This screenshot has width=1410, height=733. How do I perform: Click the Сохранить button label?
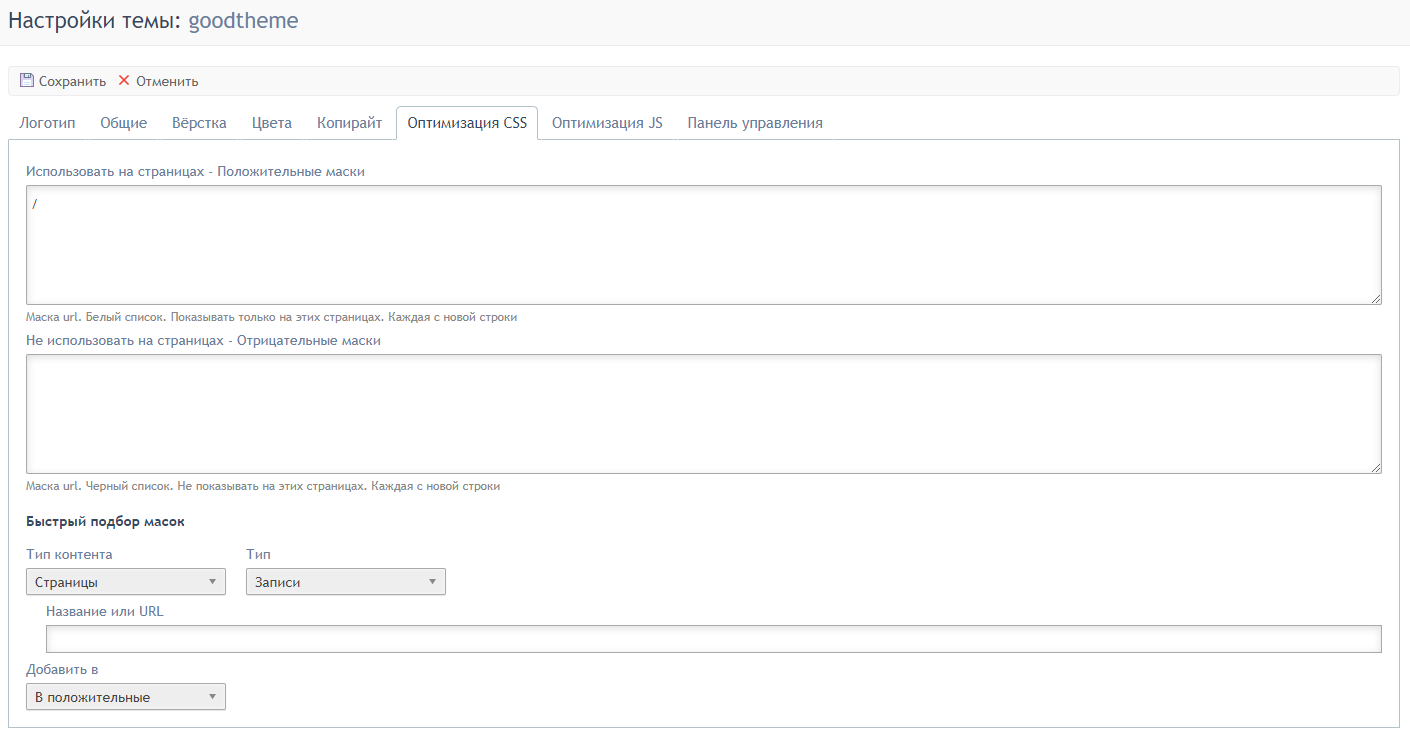point(72,81)
